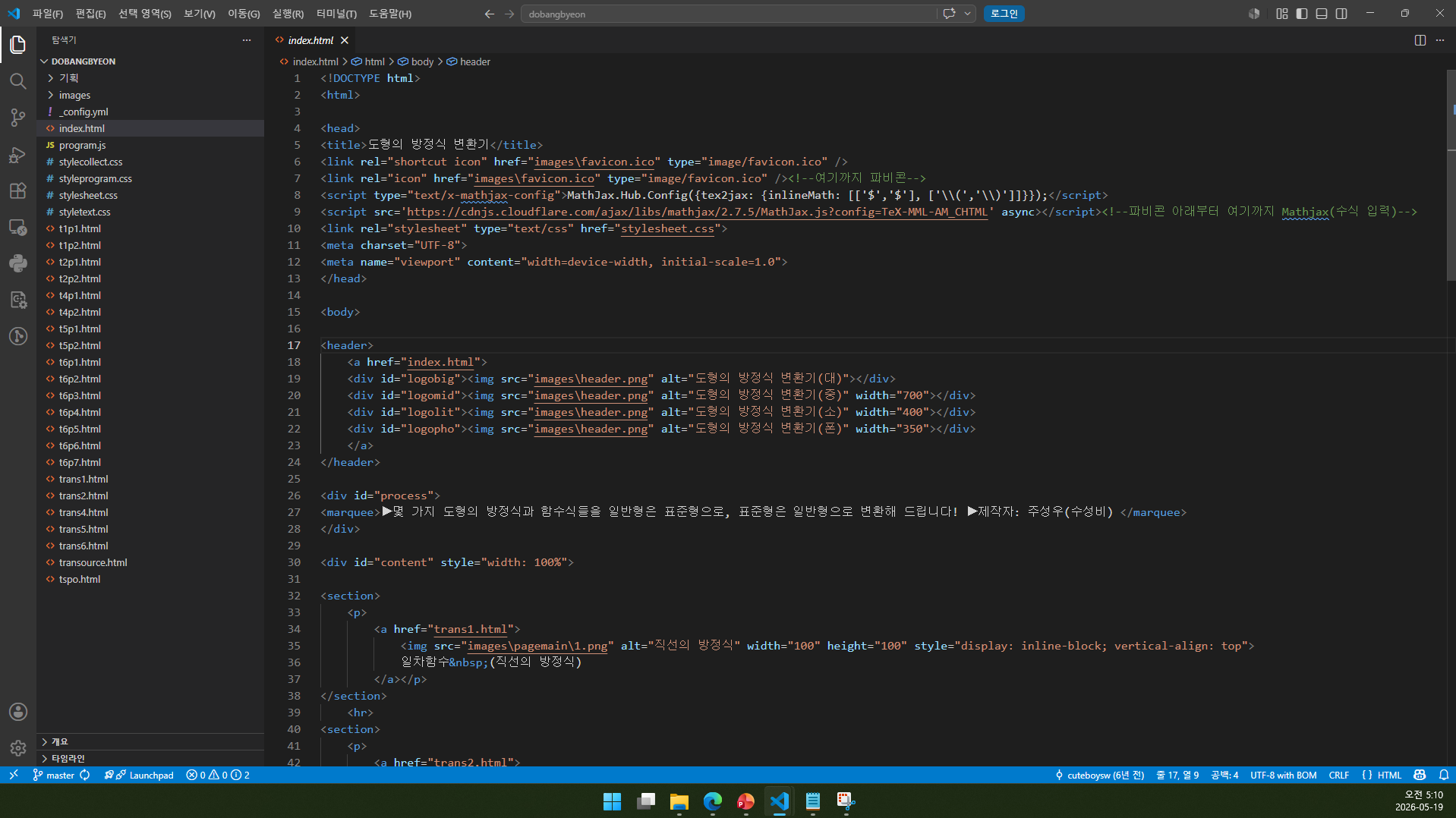
Task: Click the header breadcrumb item
Action: pos(468,61)
